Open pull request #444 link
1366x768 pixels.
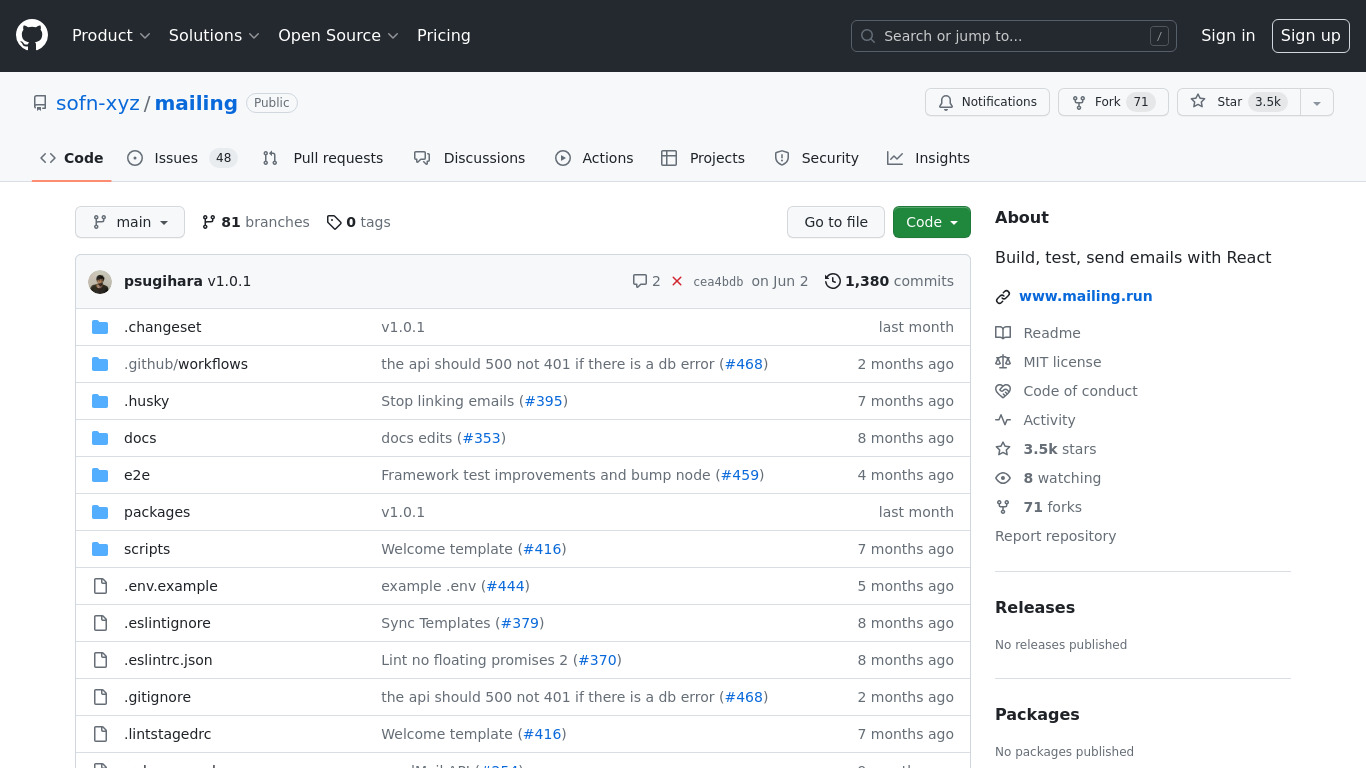click(x=505, y=586)
